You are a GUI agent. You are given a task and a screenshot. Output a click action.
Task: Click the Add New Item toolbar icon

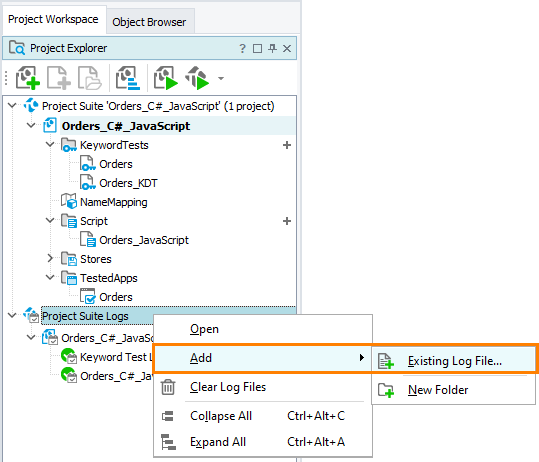click(x=59, y=78)
